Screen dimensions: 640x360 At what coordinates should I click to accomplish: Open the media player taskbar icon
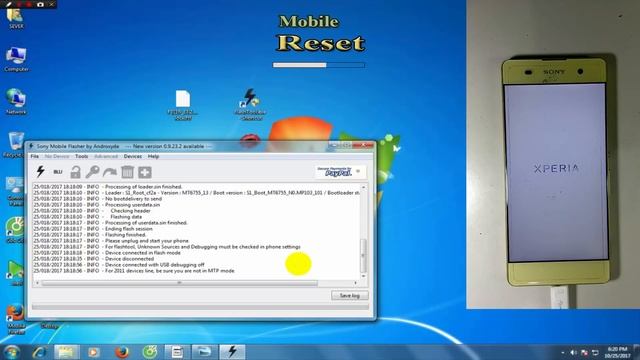click(93, 352)
